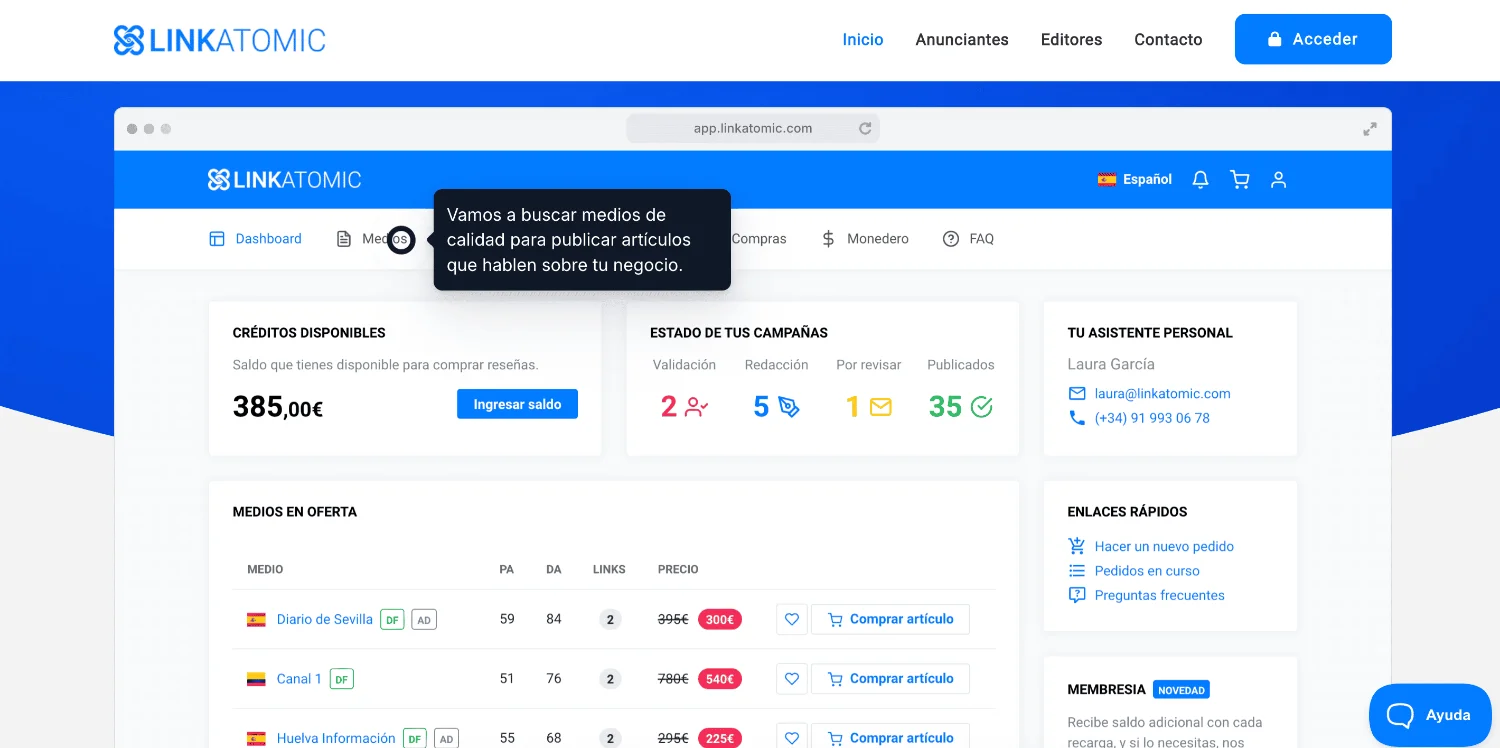The width and height of the screenshot is (1500, 748).
Task: Click the Publicados checkmark icon
Action: [982, 407]
